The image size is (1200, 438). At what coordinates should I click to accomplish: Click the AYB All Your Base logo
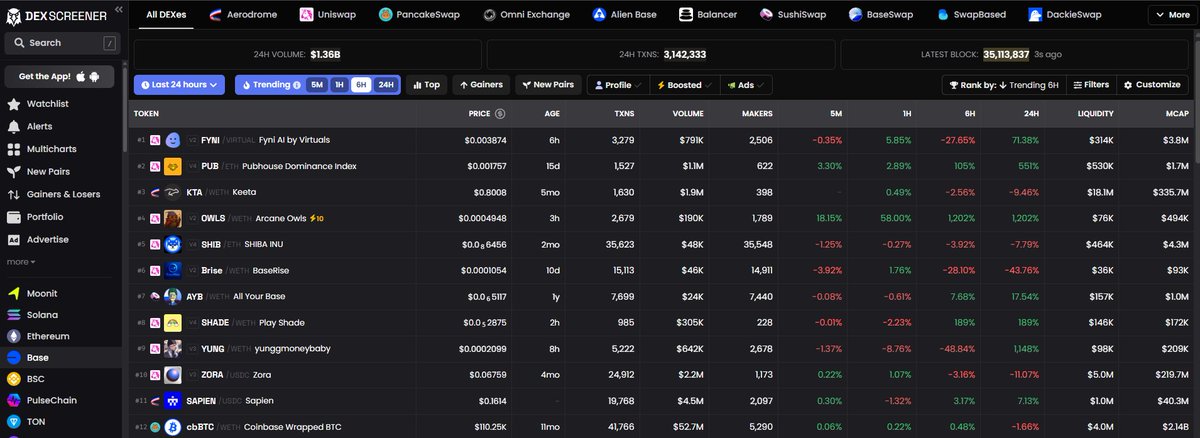click(x=172, y=296)
